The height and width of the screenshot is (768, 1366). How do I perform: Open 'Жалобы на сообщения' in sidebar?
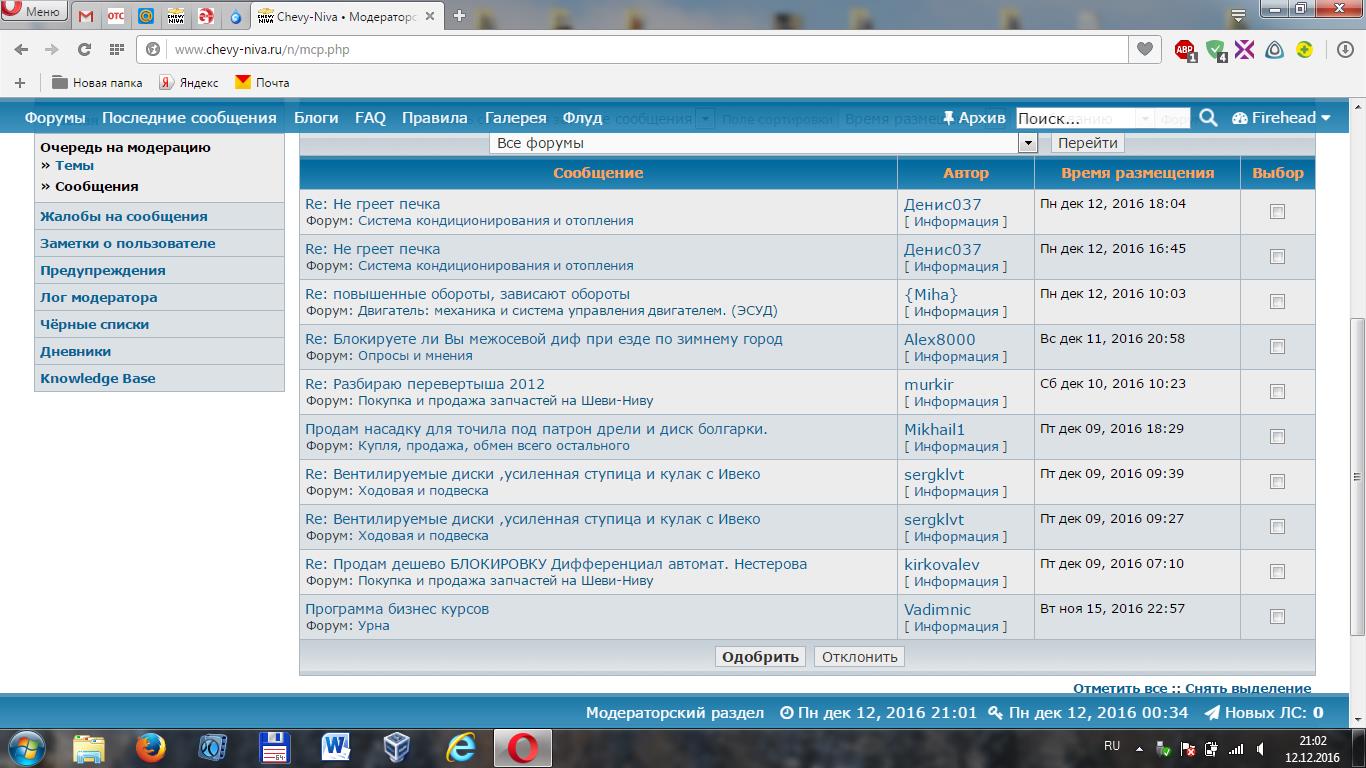tap(124, 216)
